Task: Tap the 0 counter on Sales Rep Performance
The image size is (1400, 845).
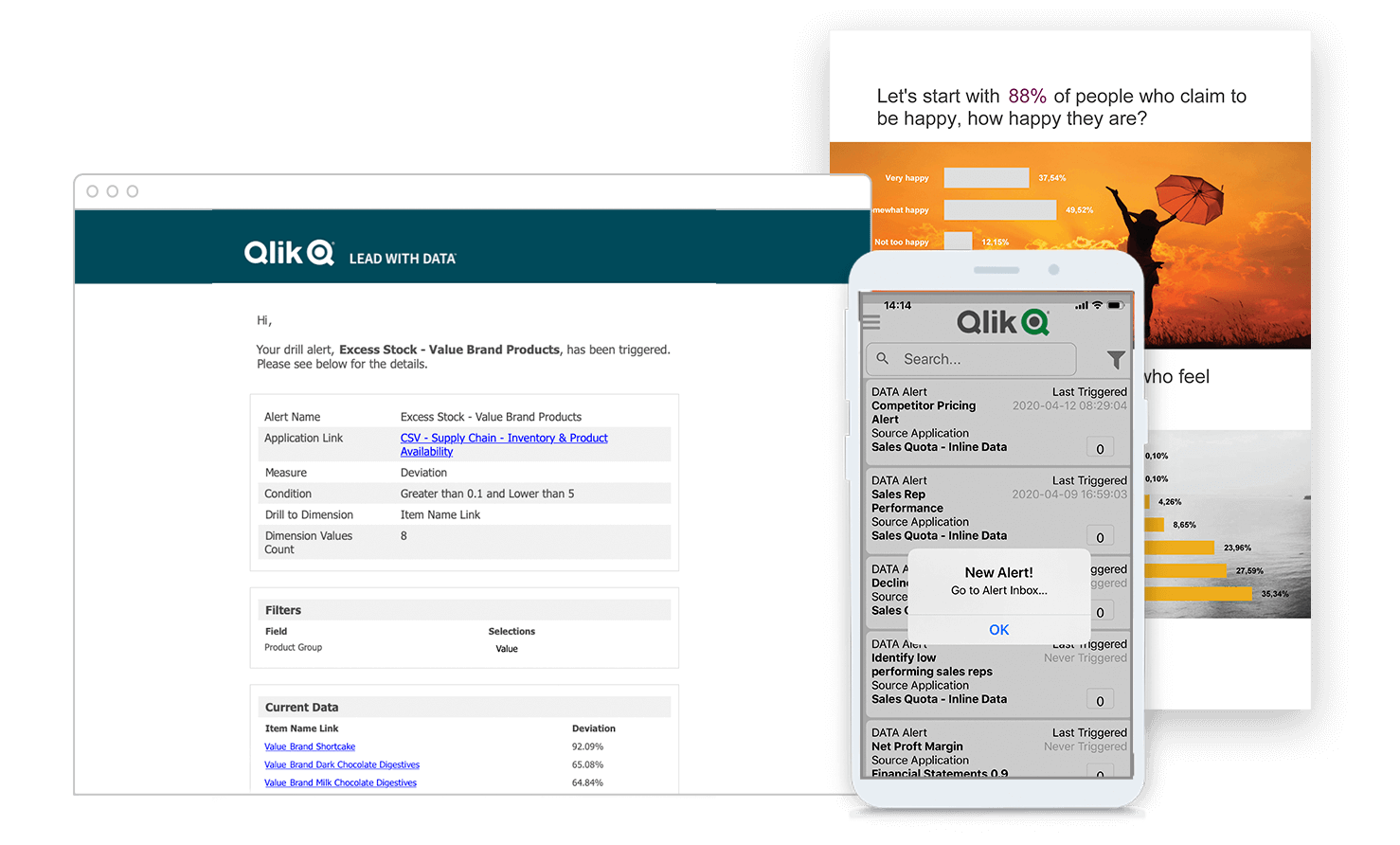Action: tap(1100, 537)
